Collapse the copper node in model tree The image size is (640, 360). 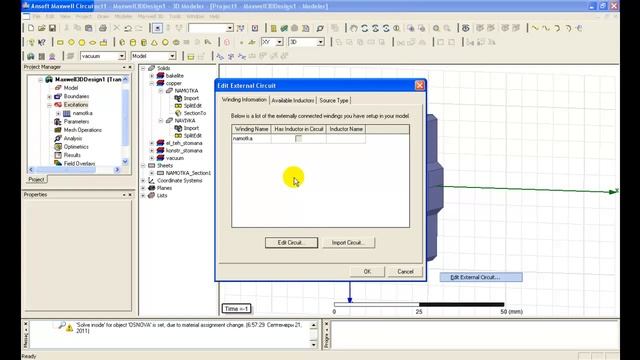[152, 83]
